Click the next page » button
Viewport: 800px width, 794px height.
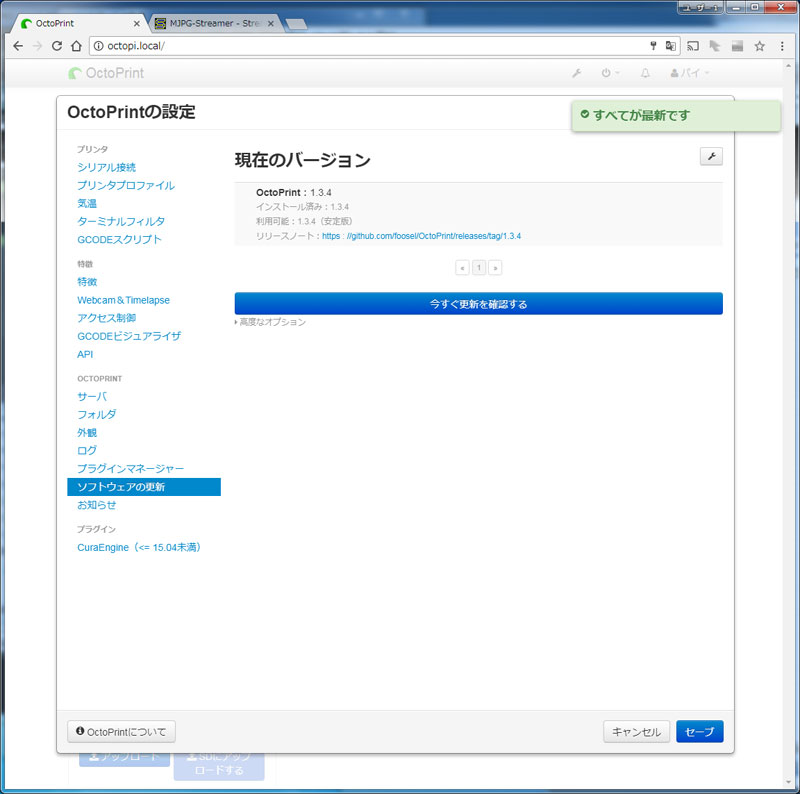tap(495, 267)
